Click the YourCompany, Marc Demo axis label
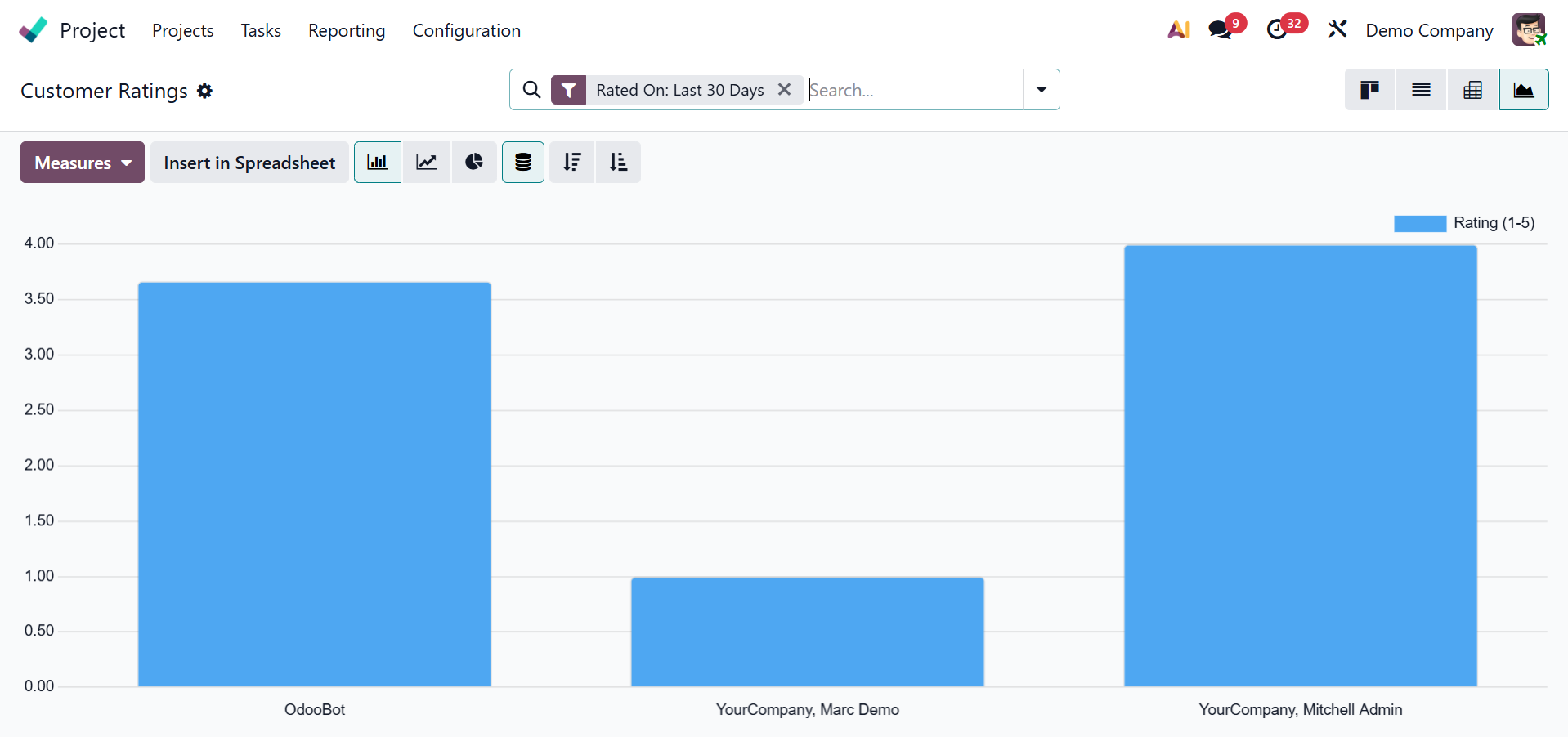The image size is (1568, 737). coord(808,709)
